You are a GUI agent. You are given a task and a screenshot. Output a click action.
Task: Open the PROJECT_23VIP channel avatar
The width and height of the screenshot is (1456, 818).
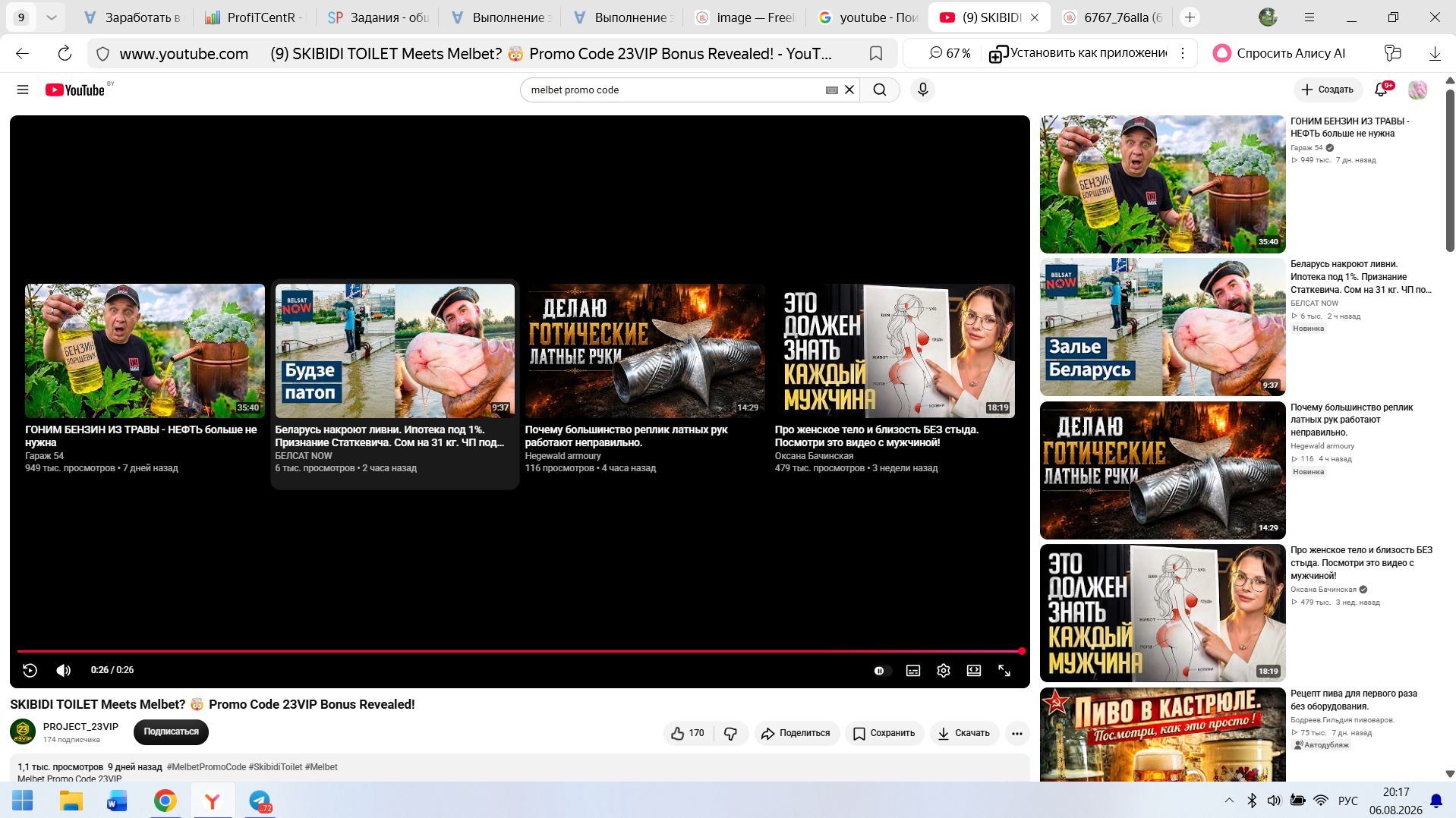23,731
